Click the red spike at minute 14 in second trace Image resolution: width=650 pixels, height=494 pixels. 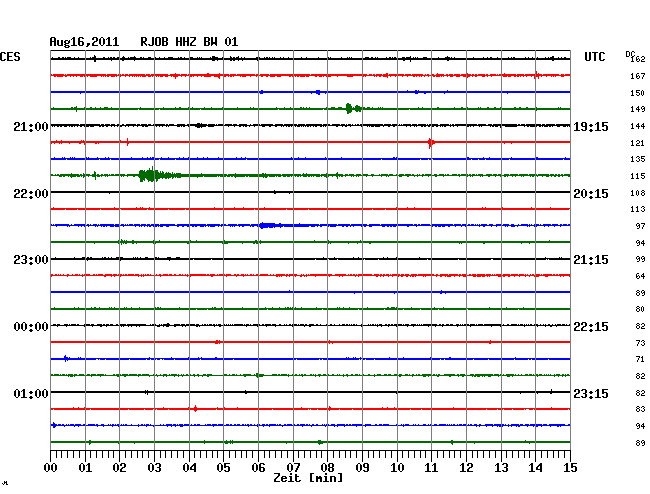537,75
